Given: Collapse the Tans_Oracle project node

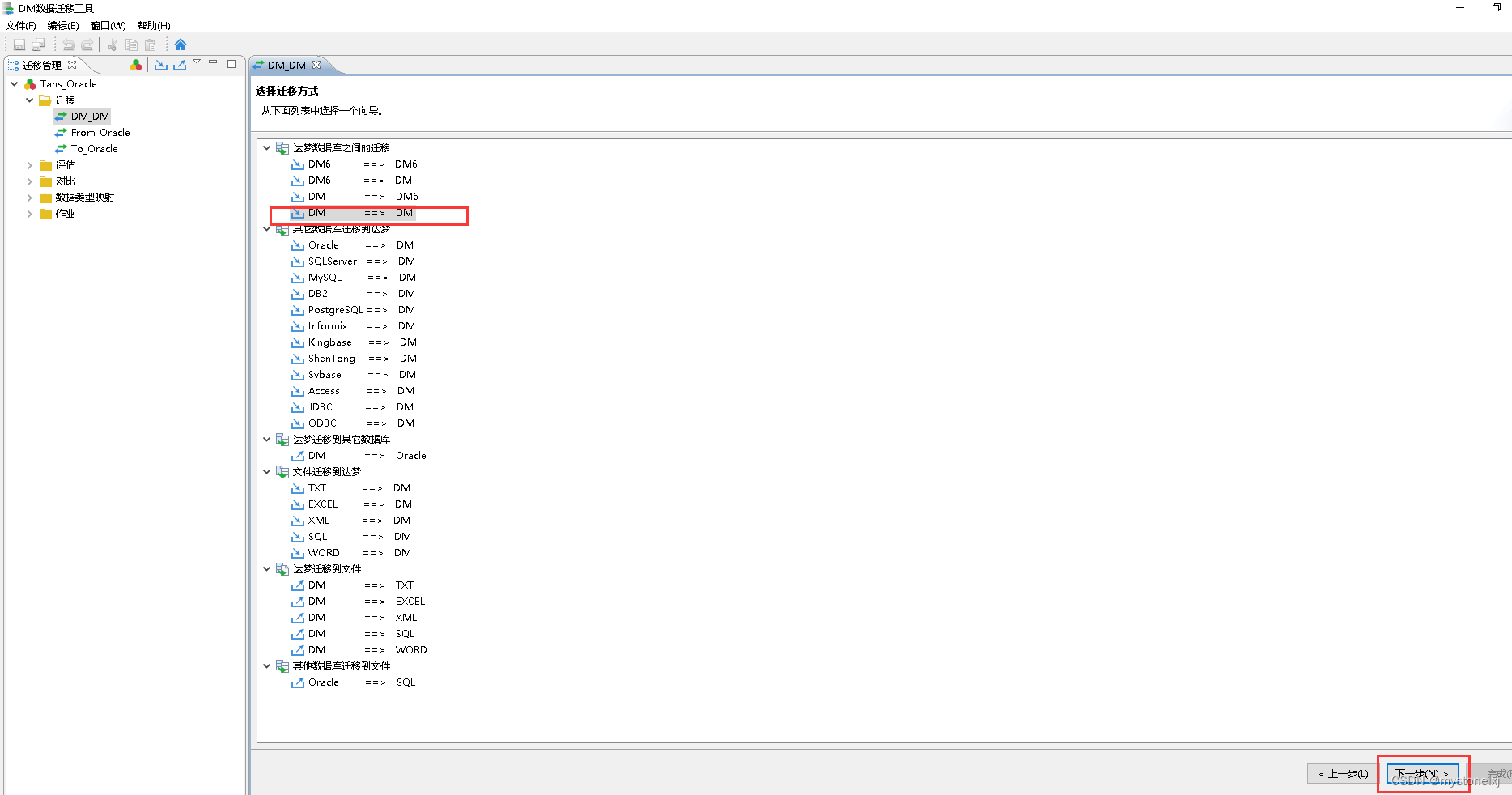Looking at the screenshot, I should tap(15, 84).
